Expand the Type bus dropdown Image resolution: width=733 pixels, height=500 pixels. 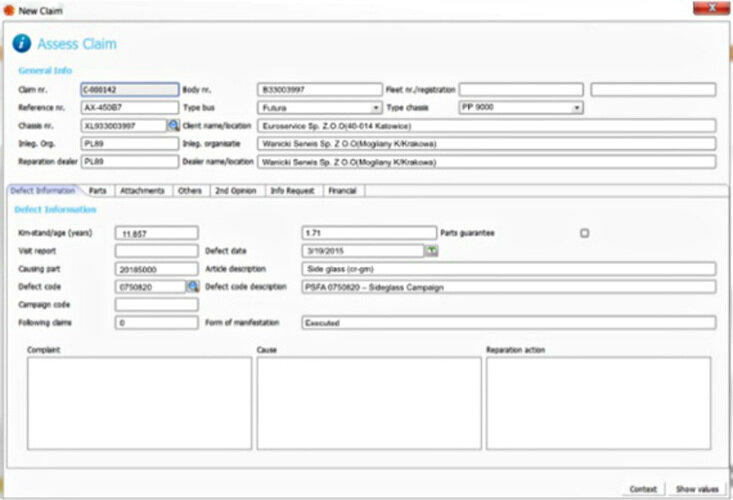pos(376,108)
